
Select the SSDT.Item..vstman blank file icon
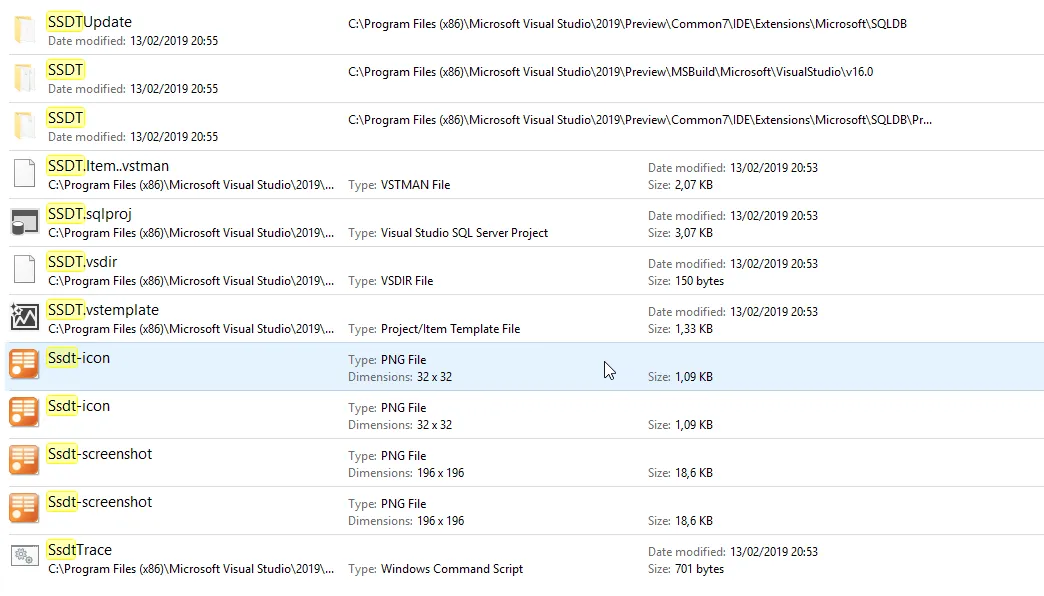(x=25, y=174)
